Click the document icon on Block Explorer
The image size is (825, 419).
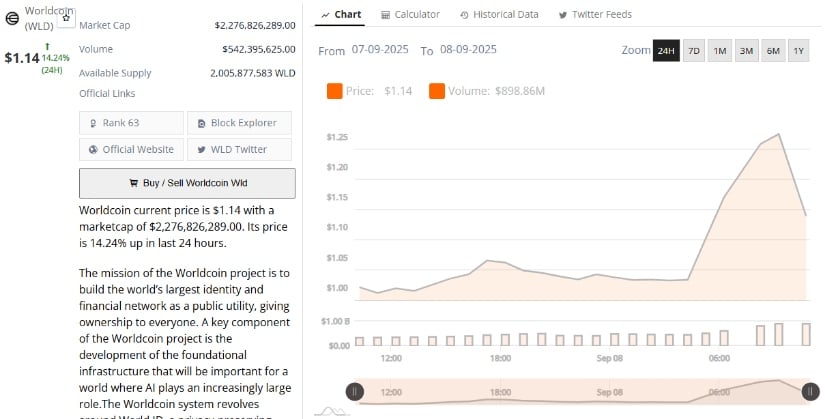201,123
